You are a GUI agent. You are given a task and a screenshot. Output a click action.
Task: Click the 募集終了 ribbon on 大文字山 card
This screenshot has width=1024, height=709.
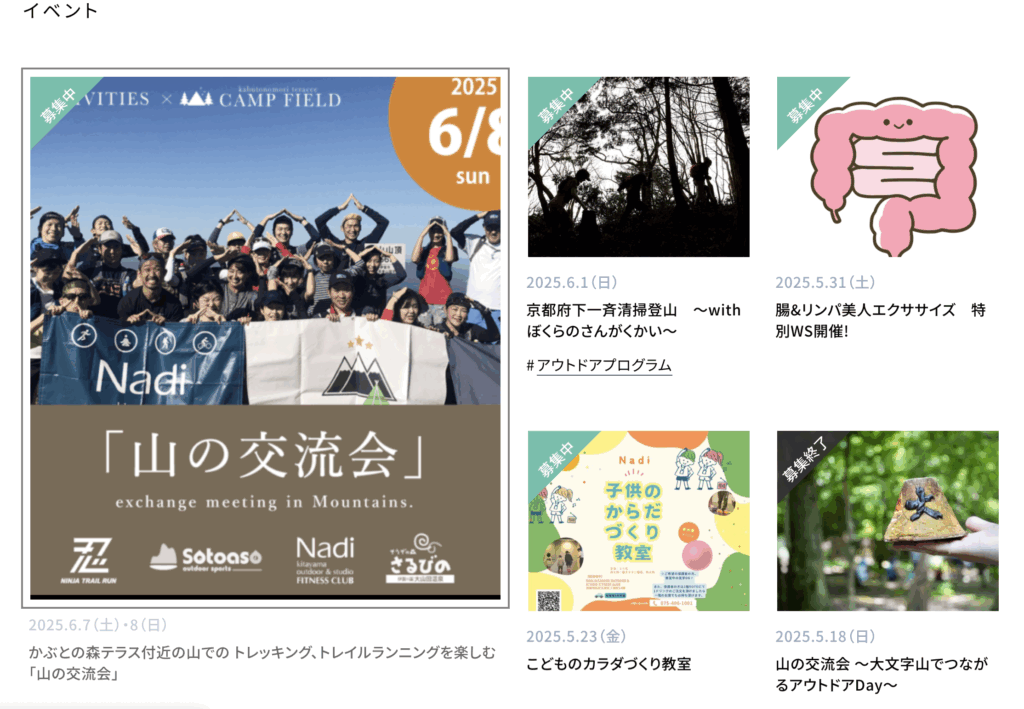click(805, 458)
